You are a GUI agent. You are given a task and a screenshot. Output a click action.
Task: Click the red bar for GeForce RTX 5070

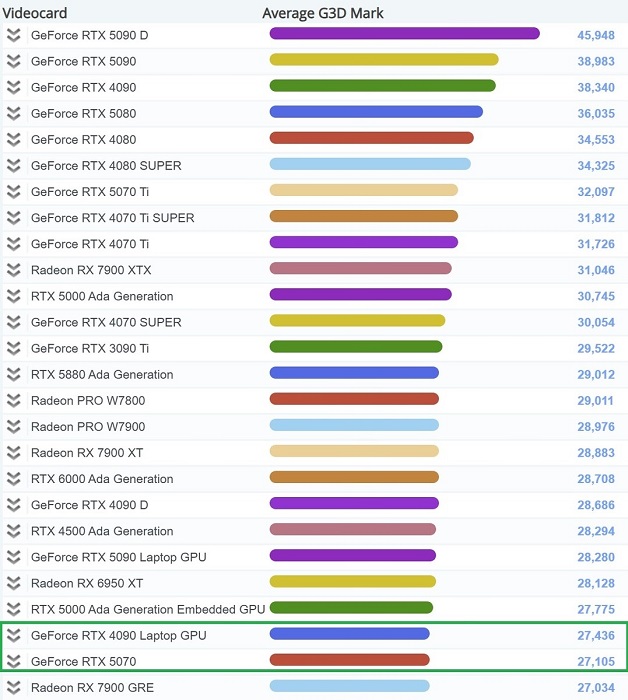tap(349, 660)
